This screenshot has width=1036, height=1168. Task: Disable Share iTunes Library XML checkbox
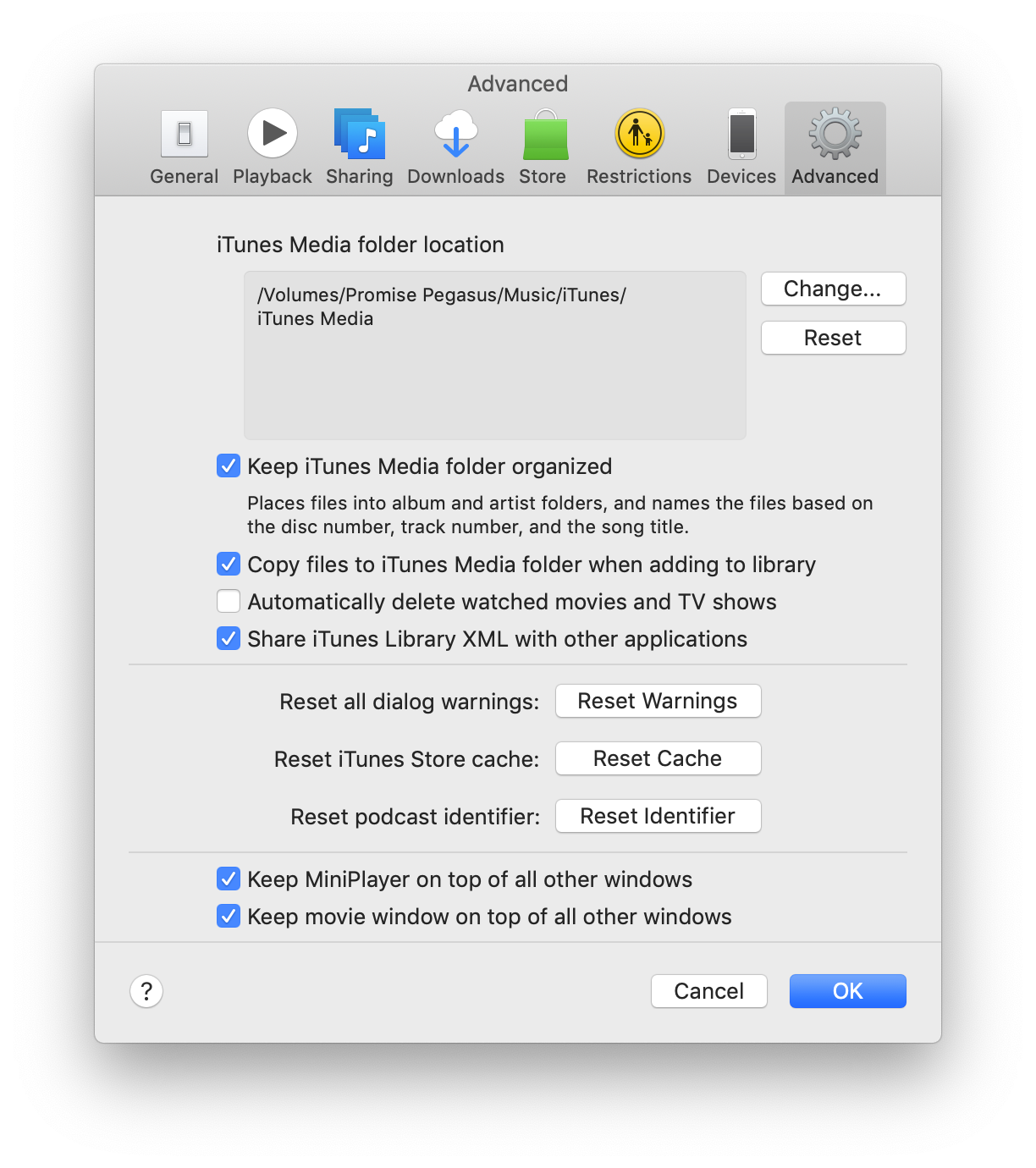(x=229, y=638)
